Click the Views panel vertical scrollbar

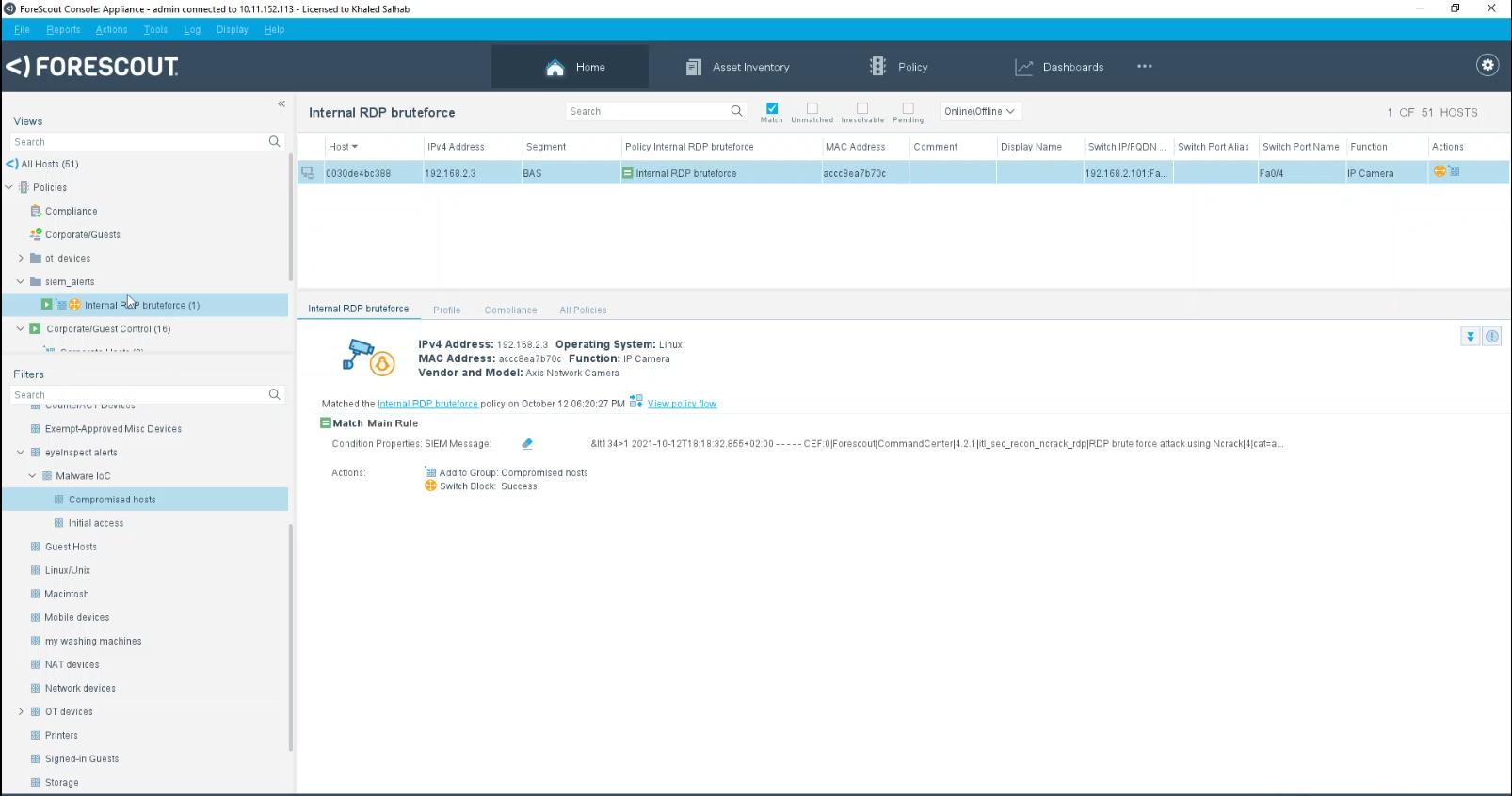point(290,216)
